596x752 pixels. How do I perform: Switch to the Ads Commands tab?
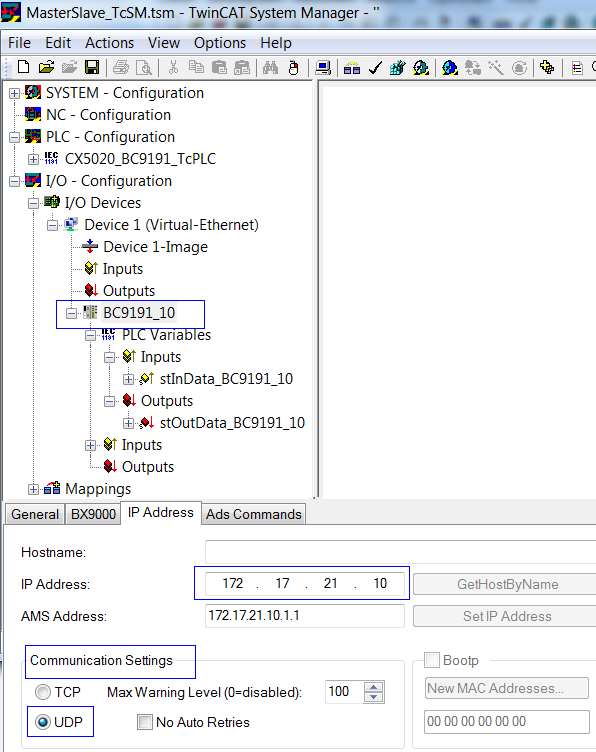click(254, 514)
